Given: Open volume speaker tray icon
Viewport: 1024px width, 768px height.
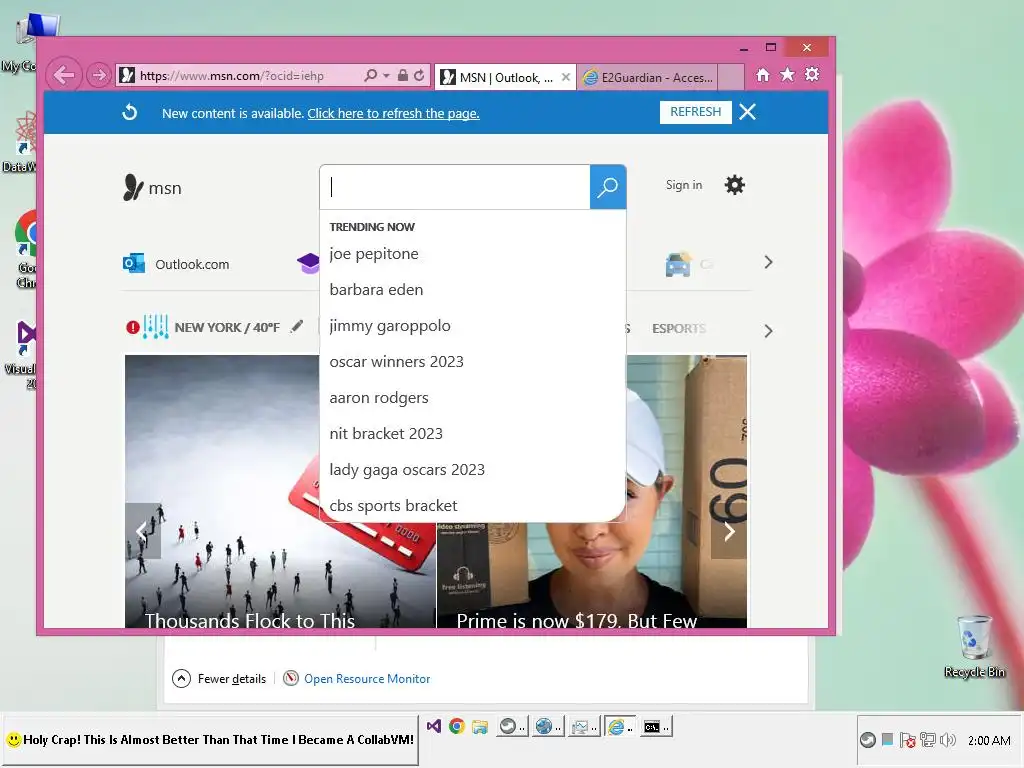Looking at the screenshot, I should (x=948, y=740).
